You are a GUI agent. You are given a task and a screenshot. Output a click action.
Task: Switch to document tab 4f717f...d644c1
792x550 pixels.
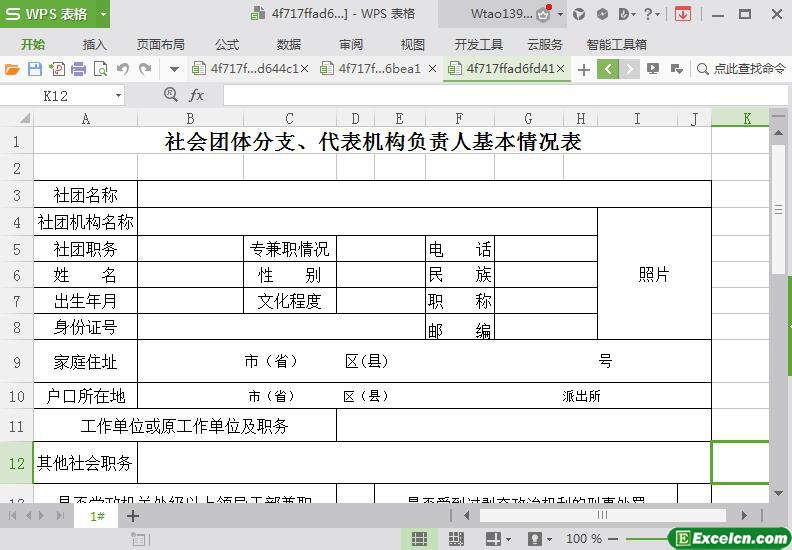click(245, 69)
